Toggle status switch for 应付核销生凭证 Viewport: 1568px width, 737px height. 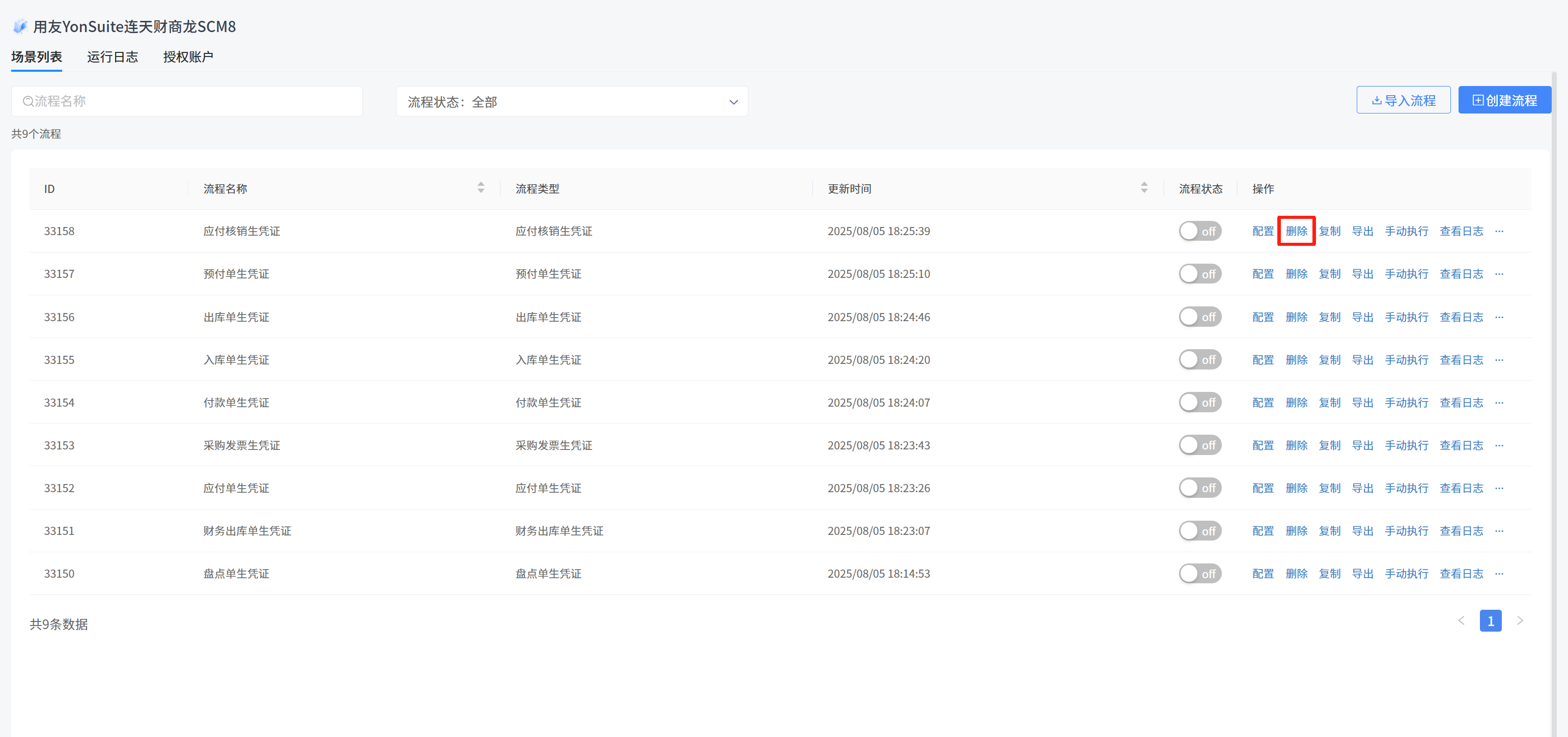pyautogui.click(x=1200, y=231)
